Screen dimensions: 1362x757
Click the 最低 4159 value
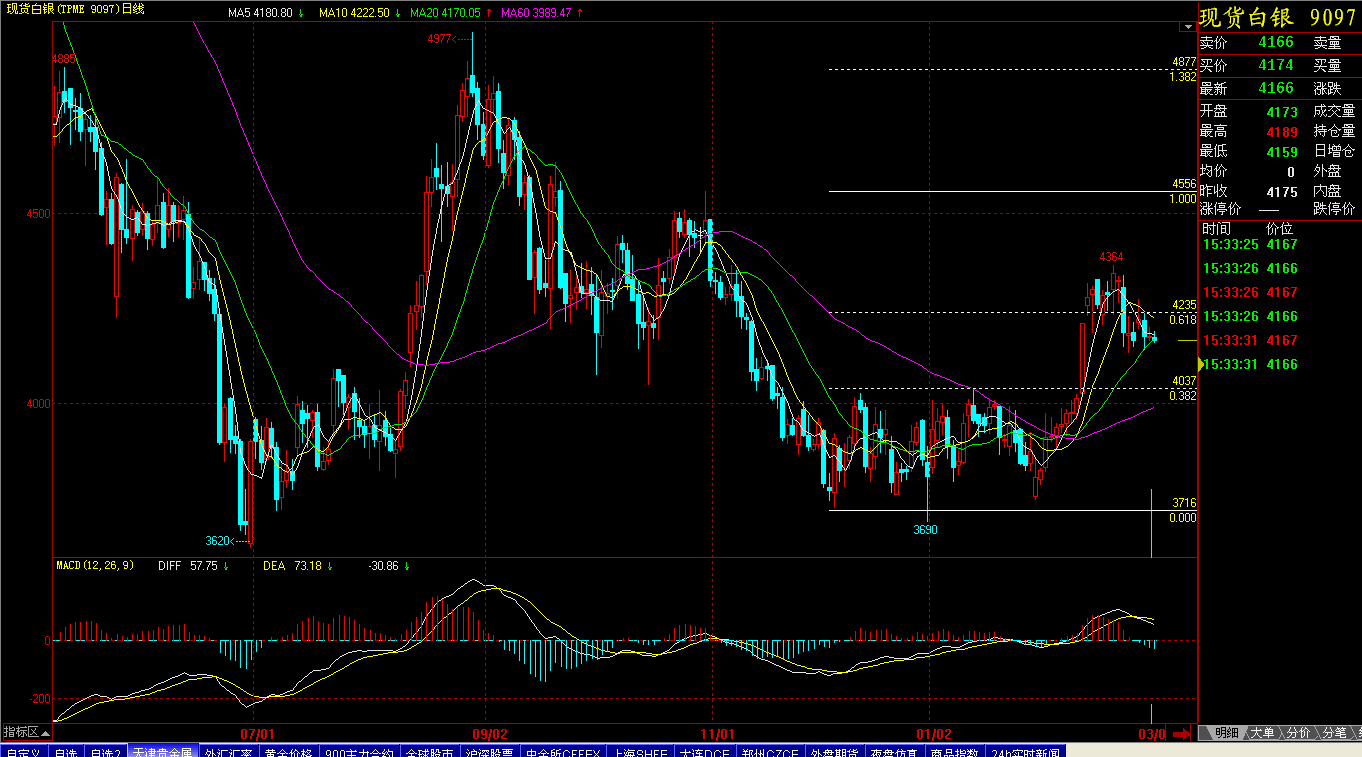[x=1281, y=152]
